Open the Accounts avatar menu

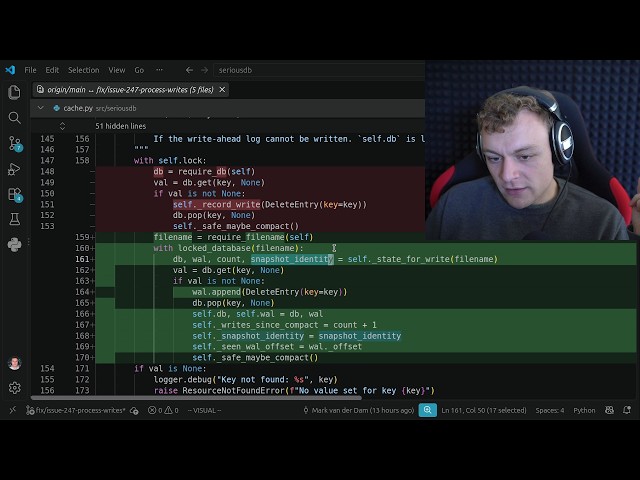pyautogui.click(x=14, y=363)
